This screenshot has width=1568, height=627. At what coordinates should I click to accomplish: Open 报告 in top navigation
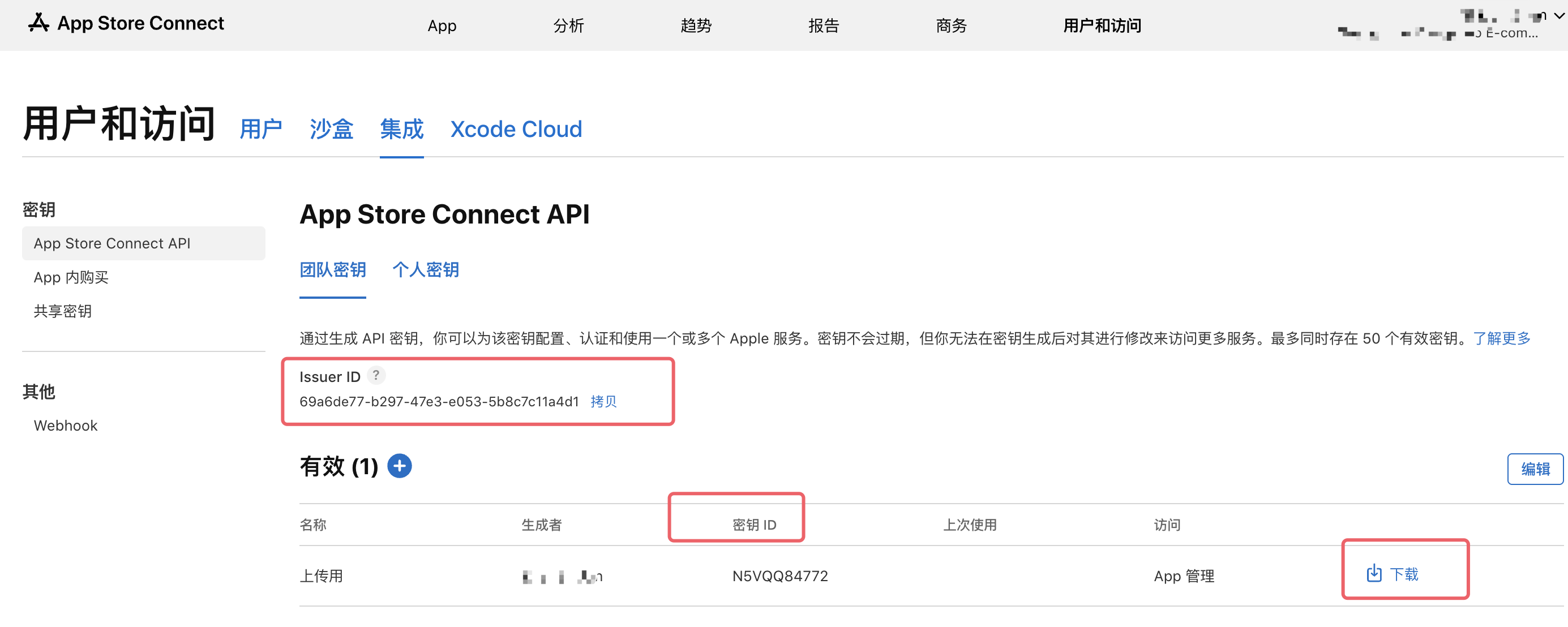[x=824, y=25]
